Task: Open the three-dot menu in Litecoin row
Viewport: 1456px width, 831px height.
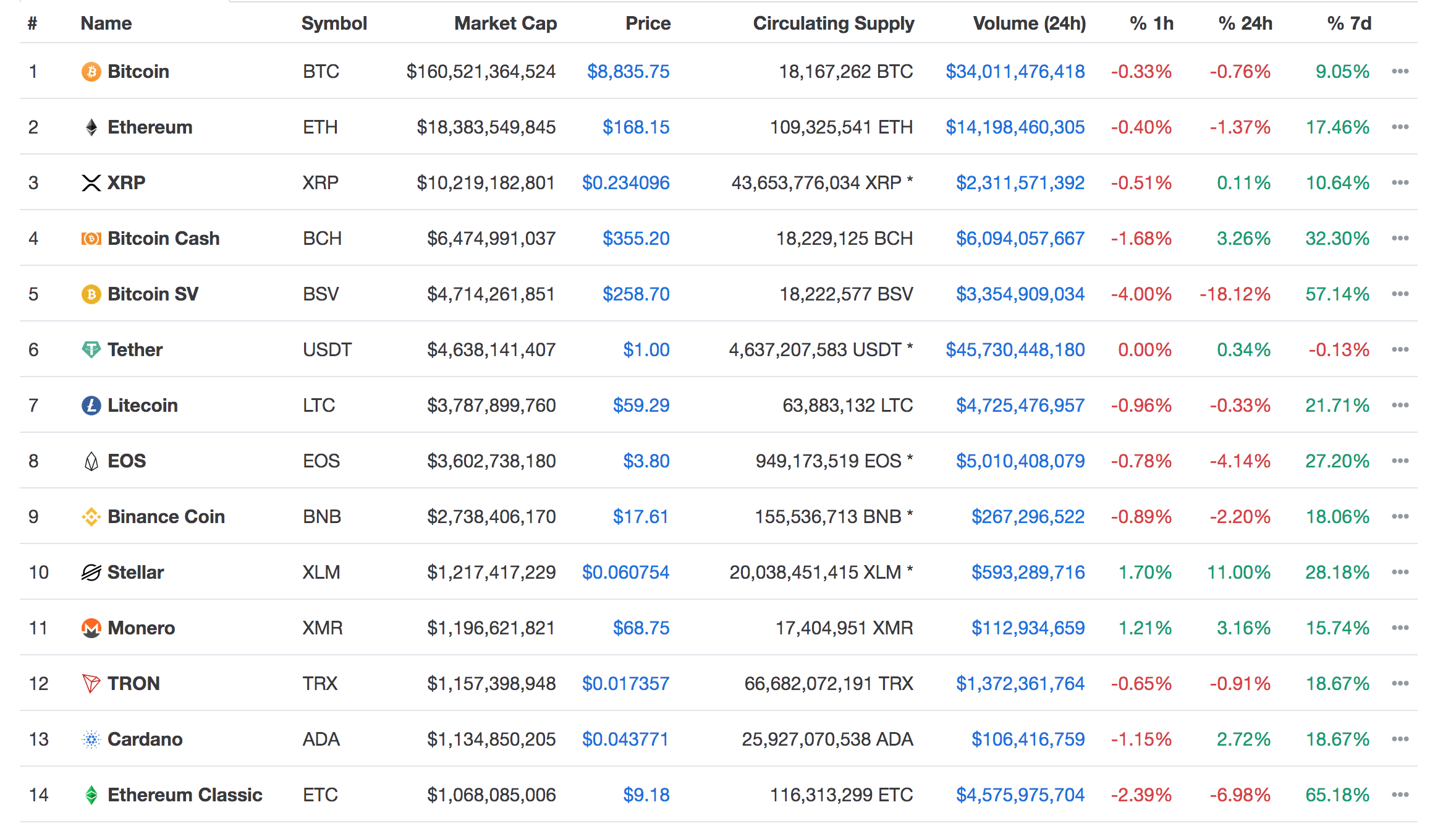Action: tap(1400, 405)
